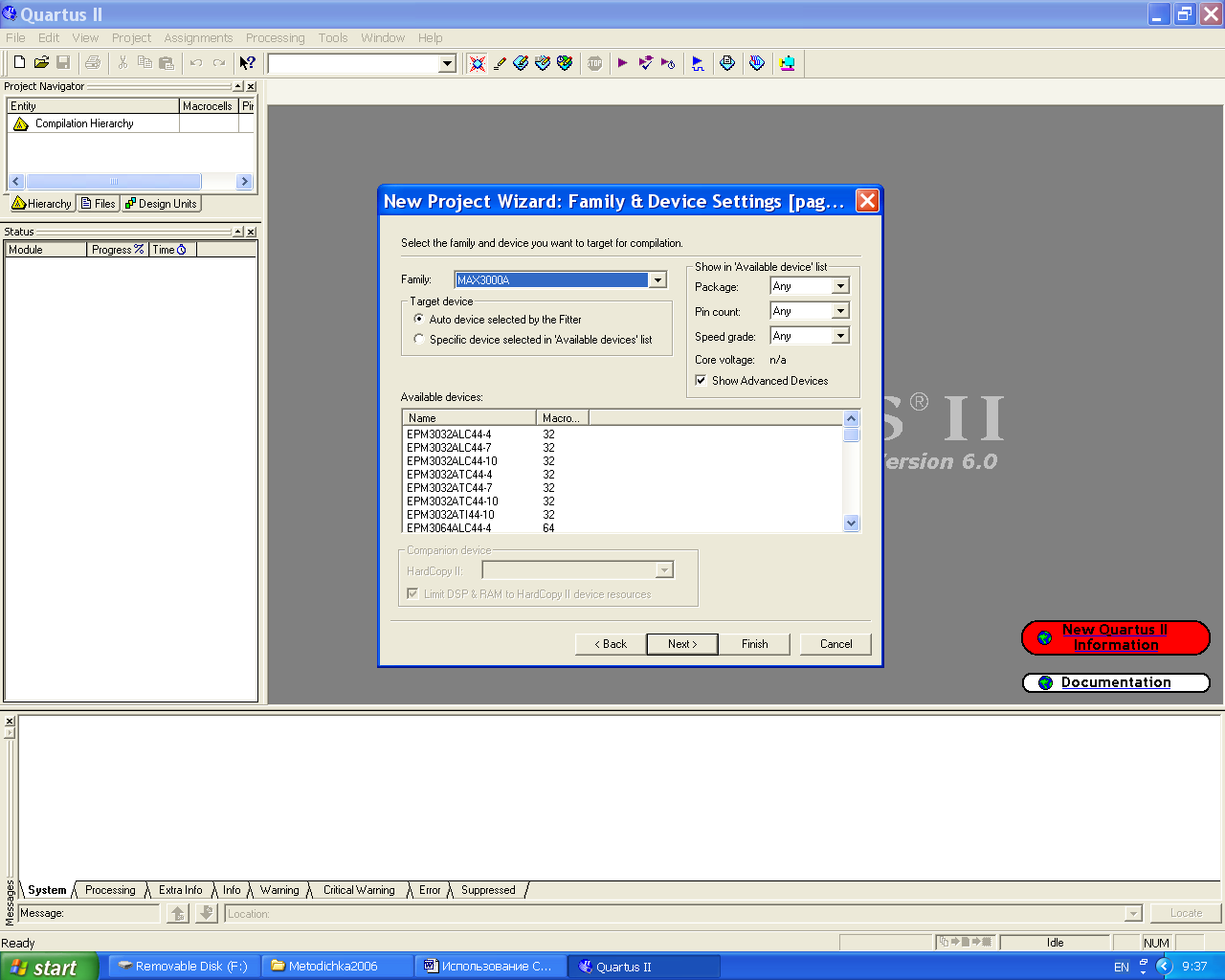Image resolution: width=1225 pixels, height=980 pixels.
Task: Select device EPM3032ALC44-4 in the list
Action: pos(449,434)
